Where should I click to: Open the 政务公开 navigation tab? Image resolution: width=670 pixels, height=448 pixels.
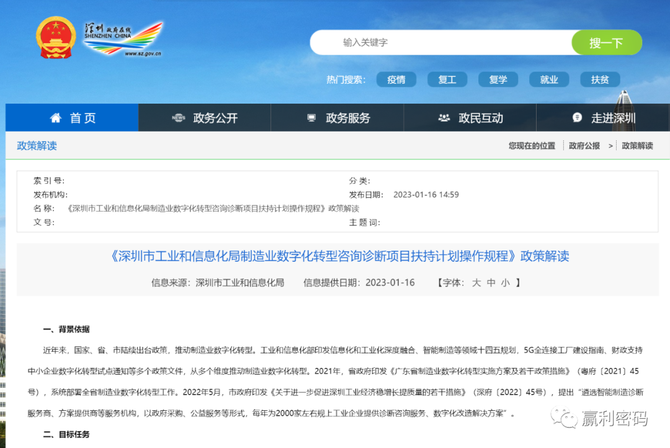pos(205,118)
